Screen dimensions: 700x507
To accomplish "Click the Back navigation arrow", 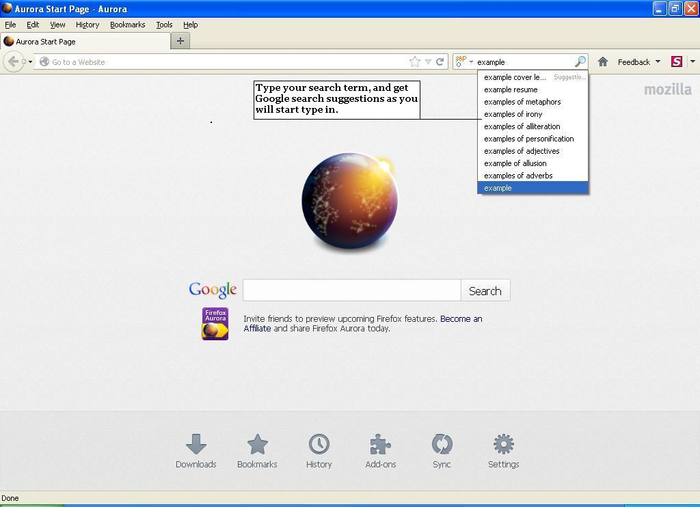I will (13, 62).
